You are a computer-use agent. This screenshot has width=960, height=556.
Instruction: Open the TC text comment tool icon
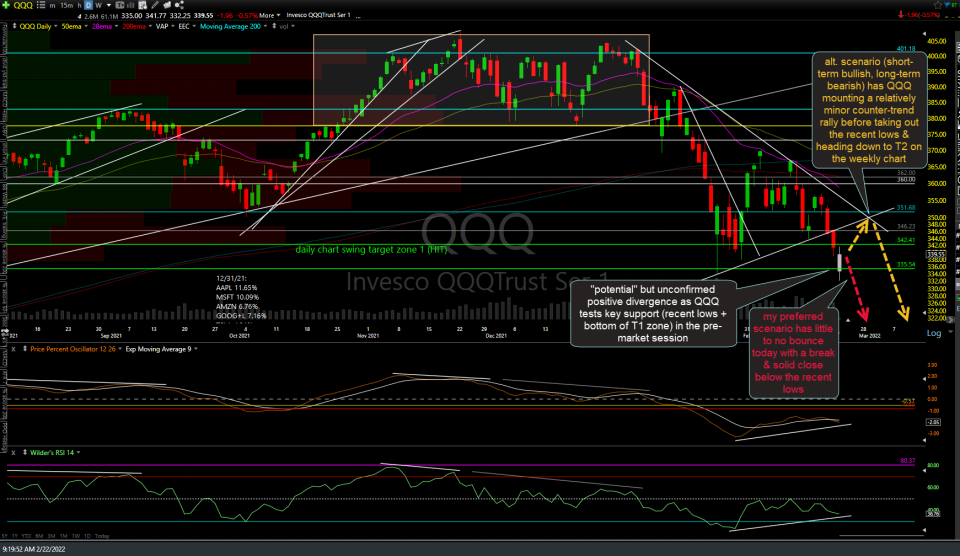[x=119, y=5]
